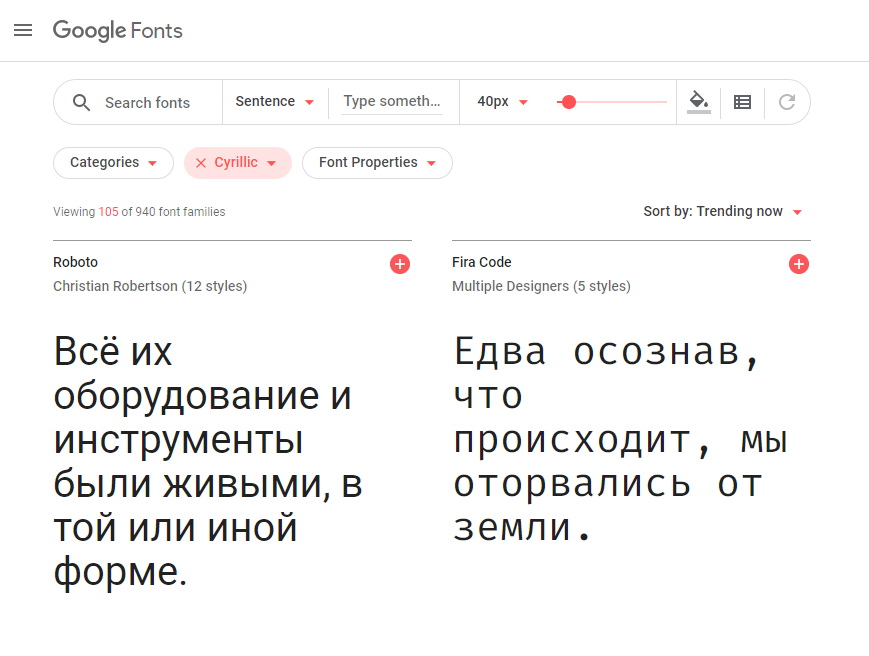Image resolution: width=869 pixels, height=656 pixels.
Task: Remove the Cyrillic filter with X
Action: [201, 163]
